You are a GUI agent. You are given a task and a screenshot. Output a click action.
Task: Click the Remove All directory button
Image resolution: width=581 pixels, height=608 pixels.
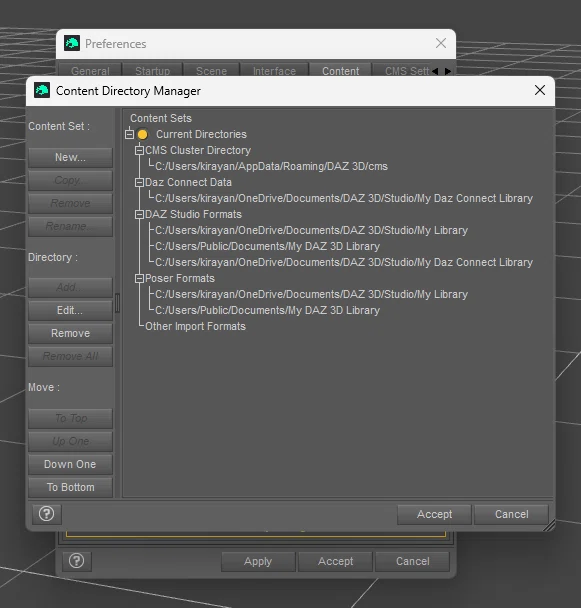pos(70,356)
